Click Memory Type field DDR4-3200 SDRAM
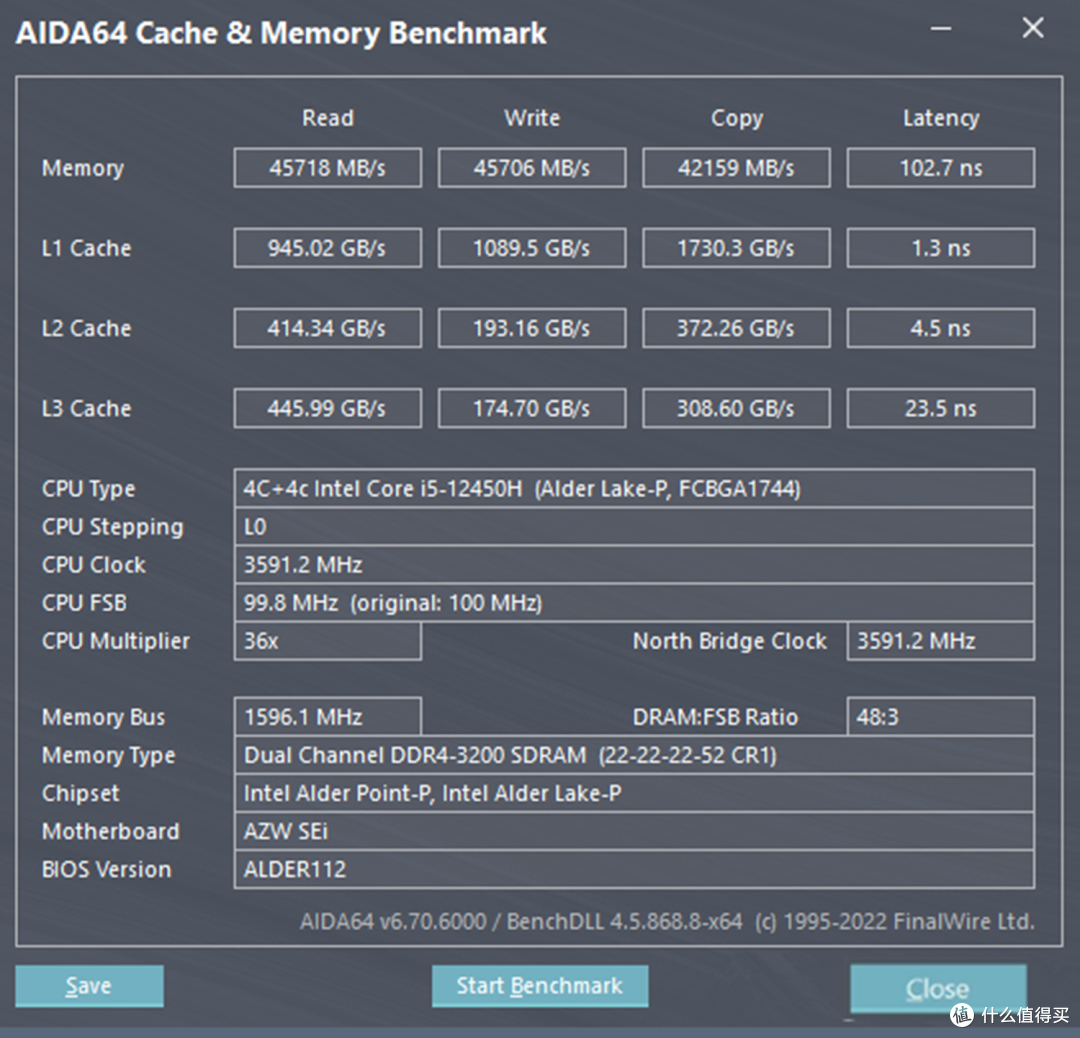1080x1038 pixels. point(634,755)
